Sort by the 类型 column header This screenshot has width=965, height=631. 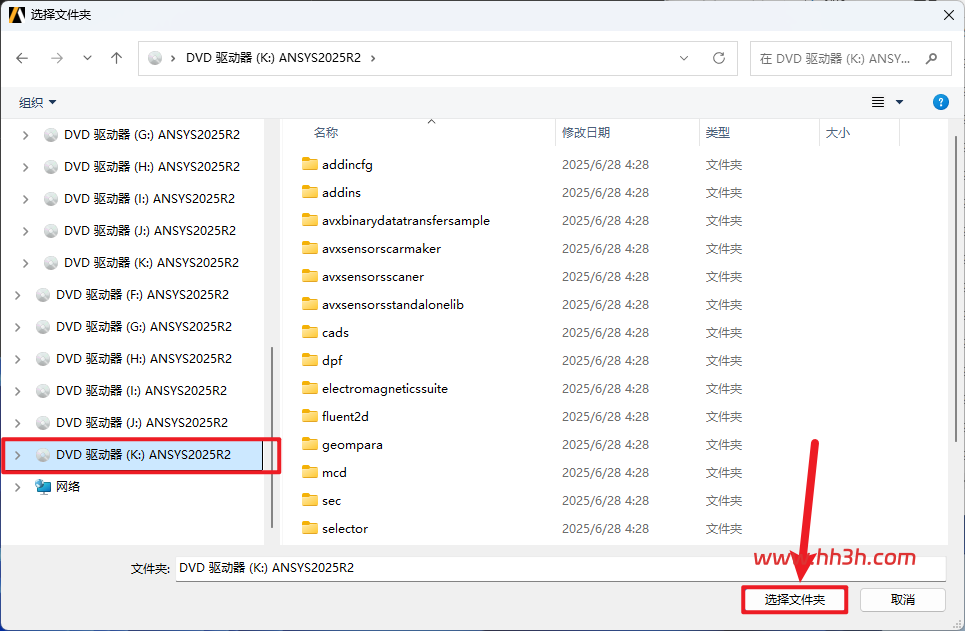coord(718,132)
